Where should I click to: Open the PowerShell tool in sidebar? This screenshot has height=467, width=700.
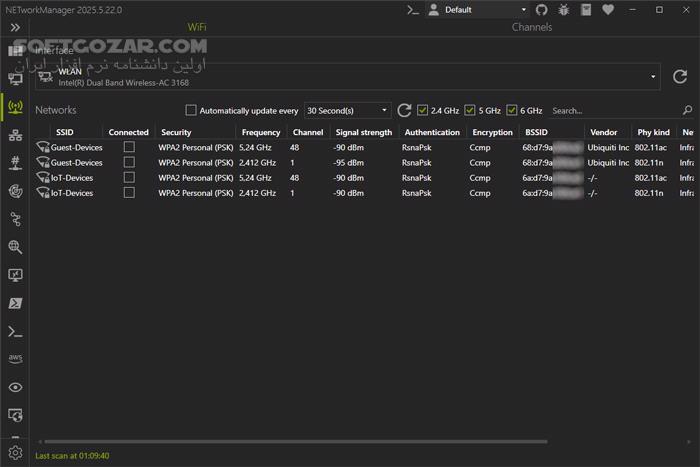[x=15, y=303]
